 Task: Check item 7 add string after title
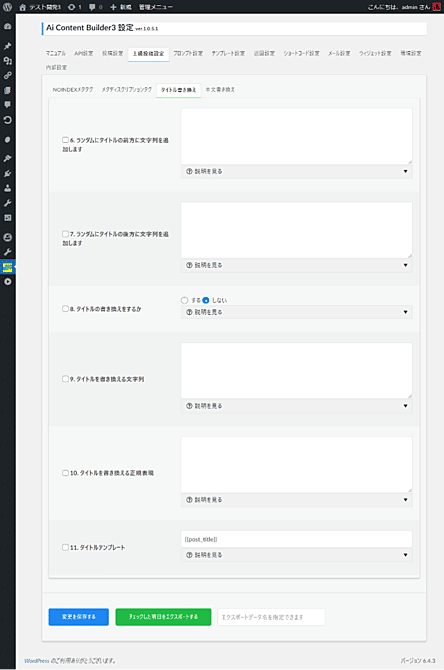(x=65, y=234)
